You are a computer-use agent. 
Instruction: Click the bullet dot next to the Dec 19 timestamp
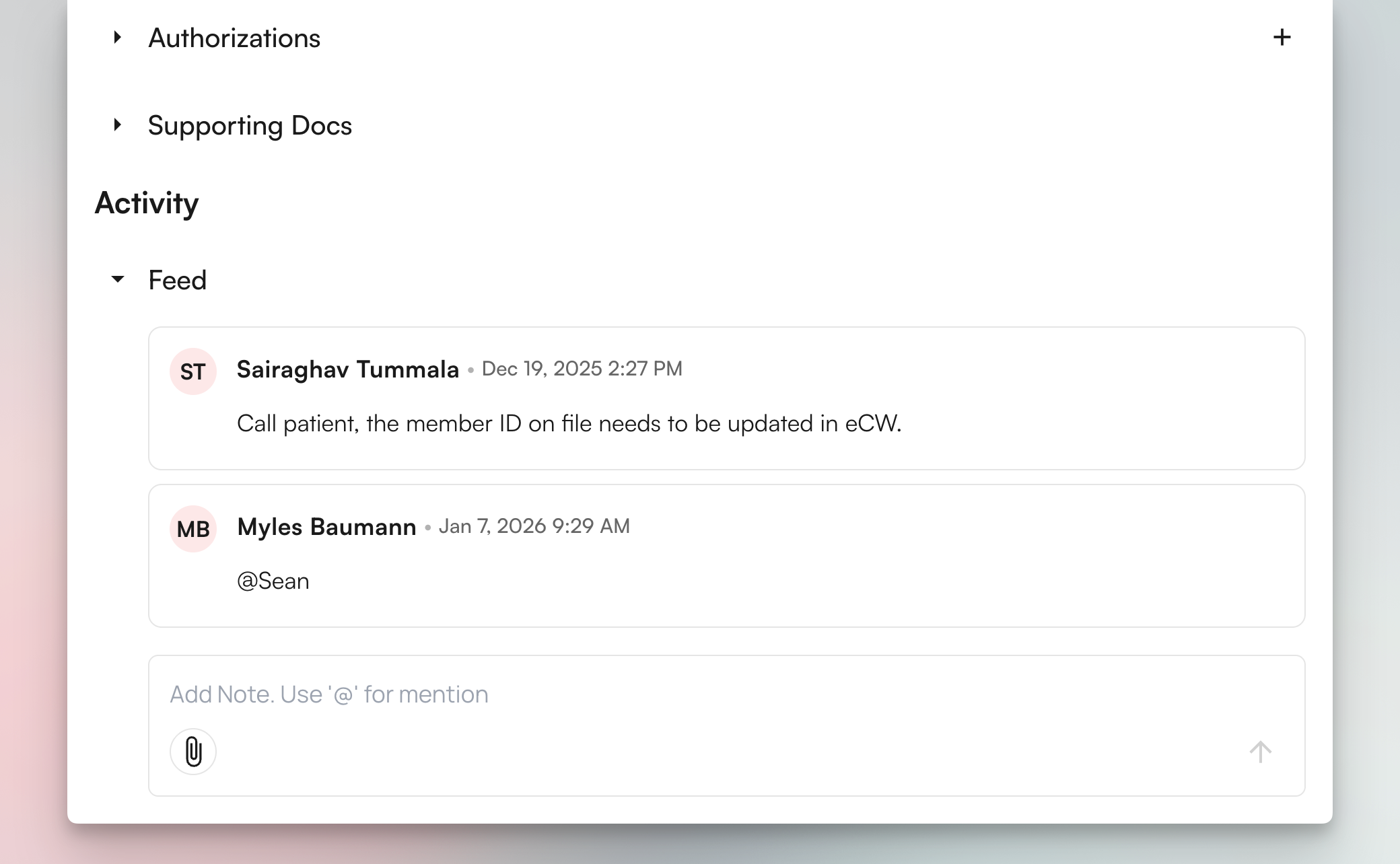point(470,370)
